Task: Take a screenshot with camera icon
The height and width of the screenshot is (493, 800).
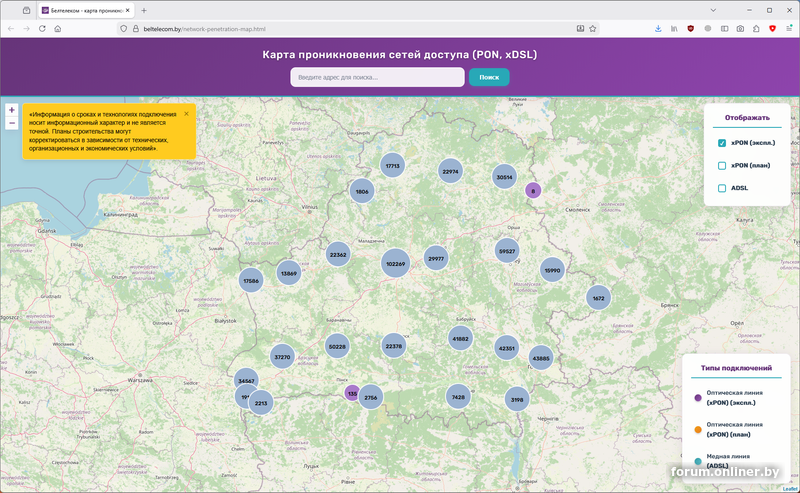Action: pyautogui.click(x=739, y=29)
